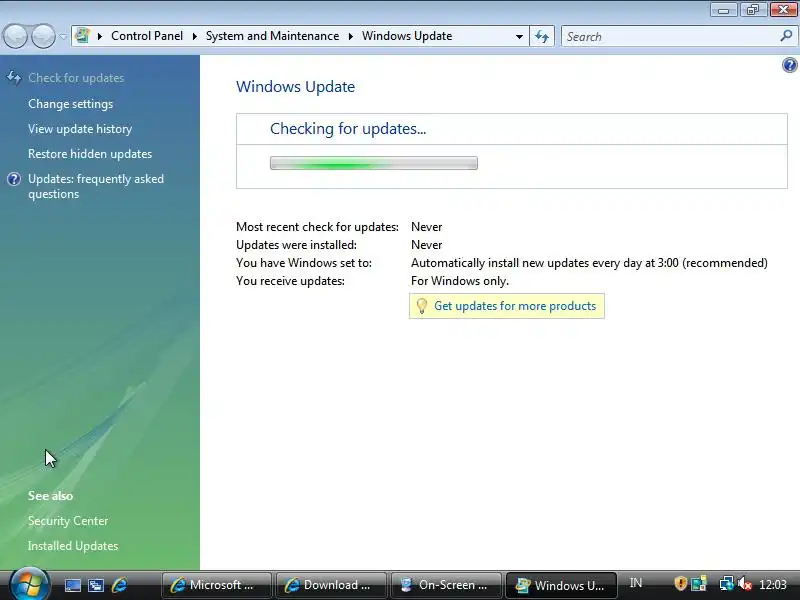Click the Check for updates arrows icon
This screenshot has width=800, height=600.
point(14,78)
